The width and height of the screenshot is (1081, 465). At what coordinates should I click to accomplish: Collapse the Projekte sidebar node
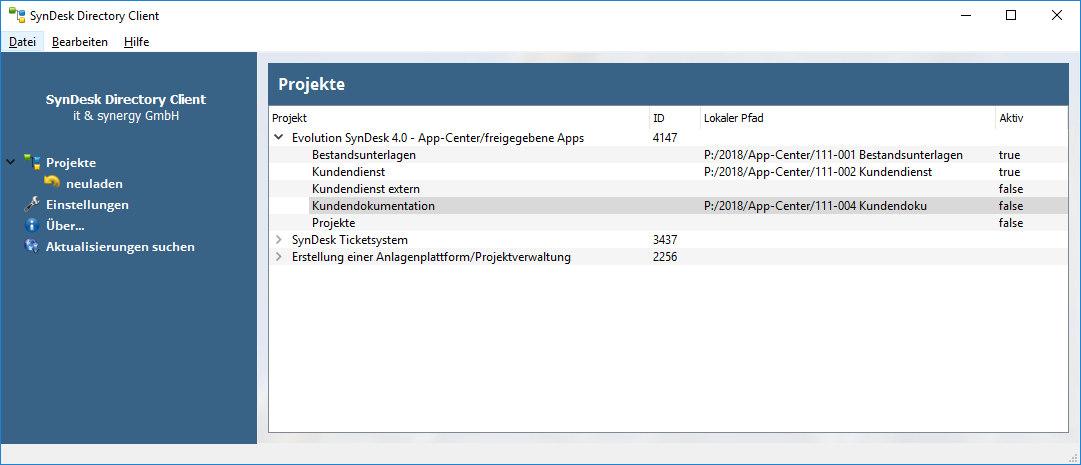point(10,163)
